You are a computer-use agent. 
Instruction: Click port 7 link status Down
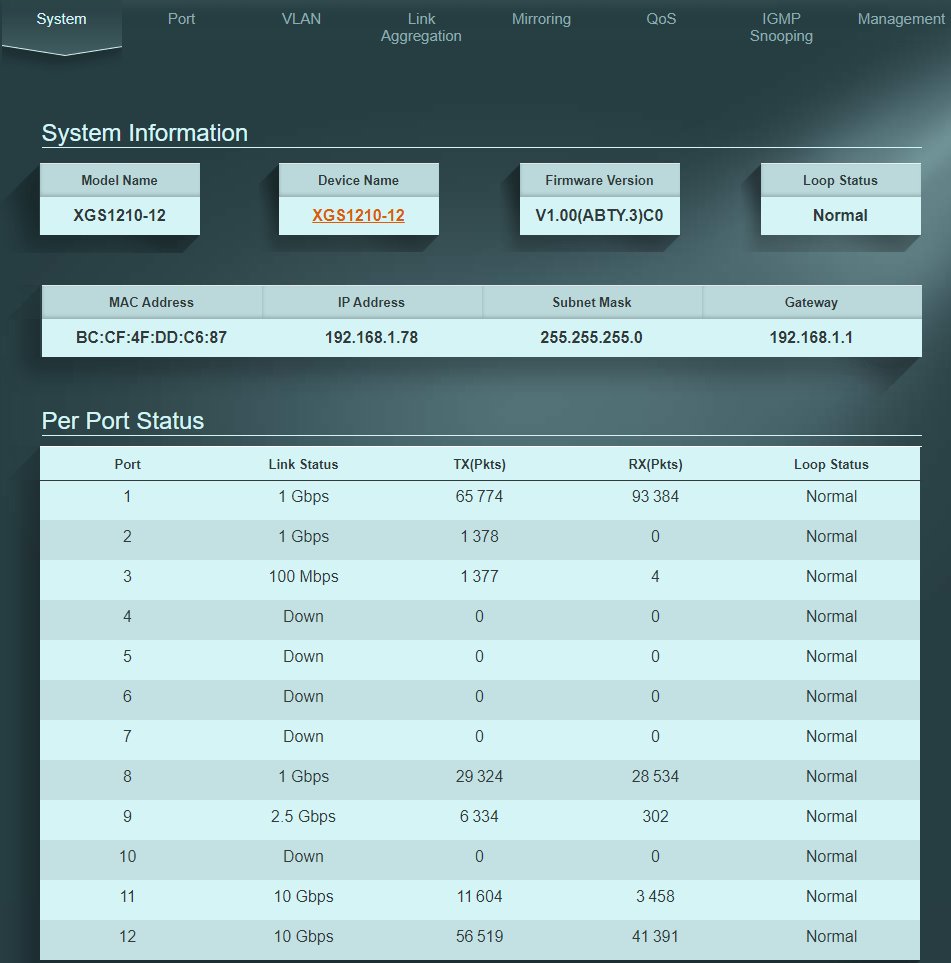tap(303, 736)
